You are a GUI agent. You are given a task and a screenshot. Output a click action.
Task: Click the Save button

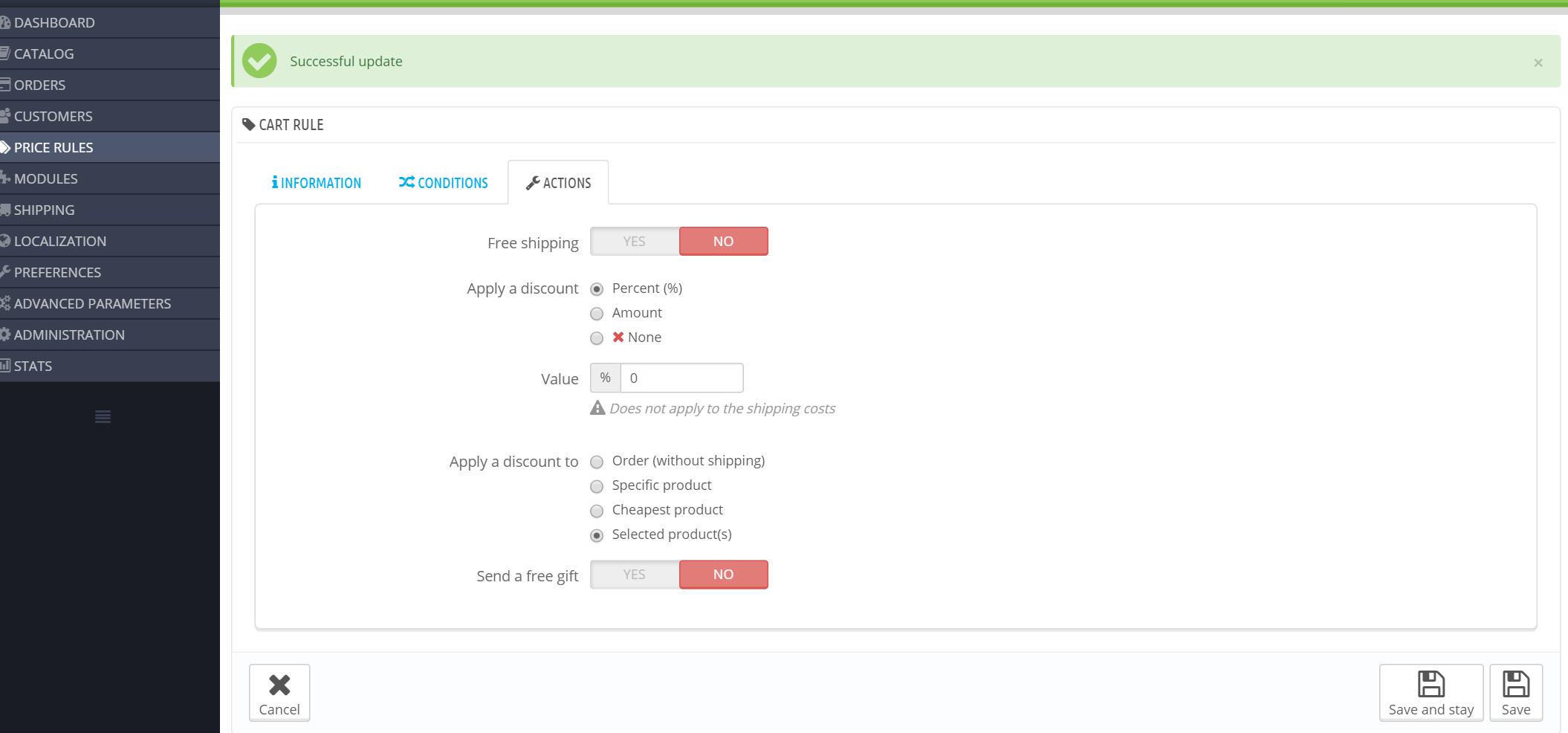pyautogui.click(x=1516, y=693)
